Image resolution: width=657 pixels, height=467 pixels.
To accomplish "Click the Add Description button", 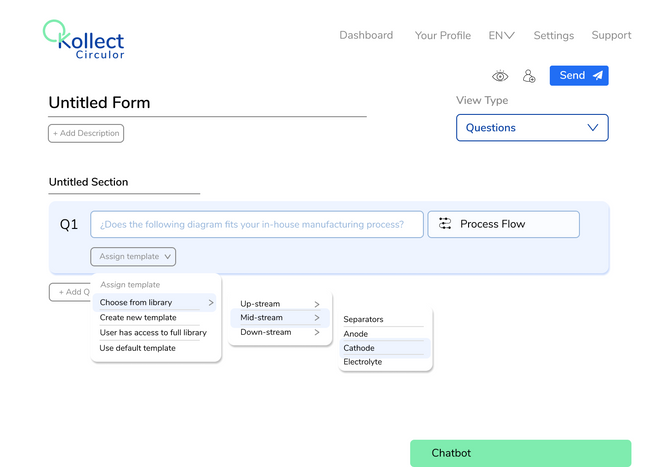I will coord(86,133).
